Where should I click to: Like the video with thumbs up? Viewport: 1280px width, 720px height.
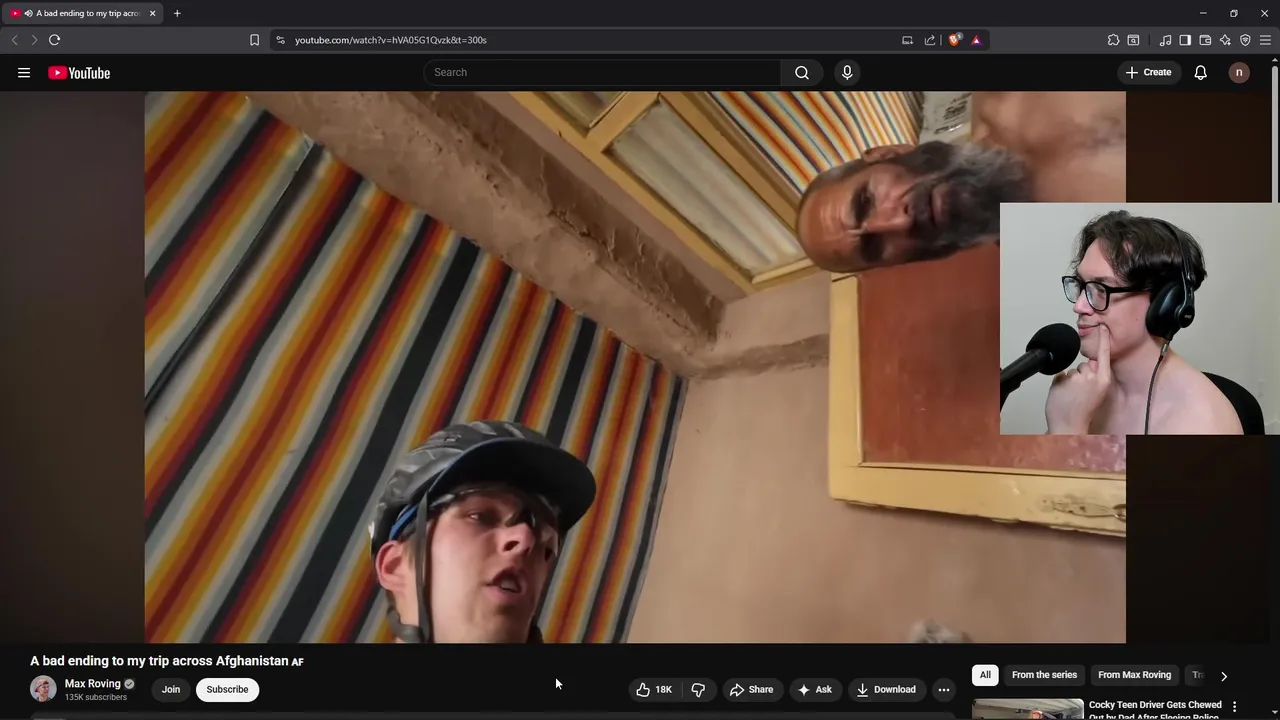[654, 689]
